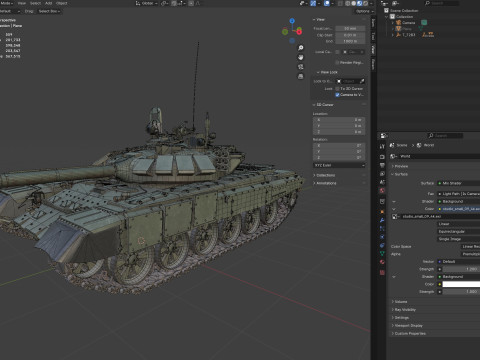Switch to the Item sidebar tab
This screenshot has height=360, width=480.
(x=373, y=22)
